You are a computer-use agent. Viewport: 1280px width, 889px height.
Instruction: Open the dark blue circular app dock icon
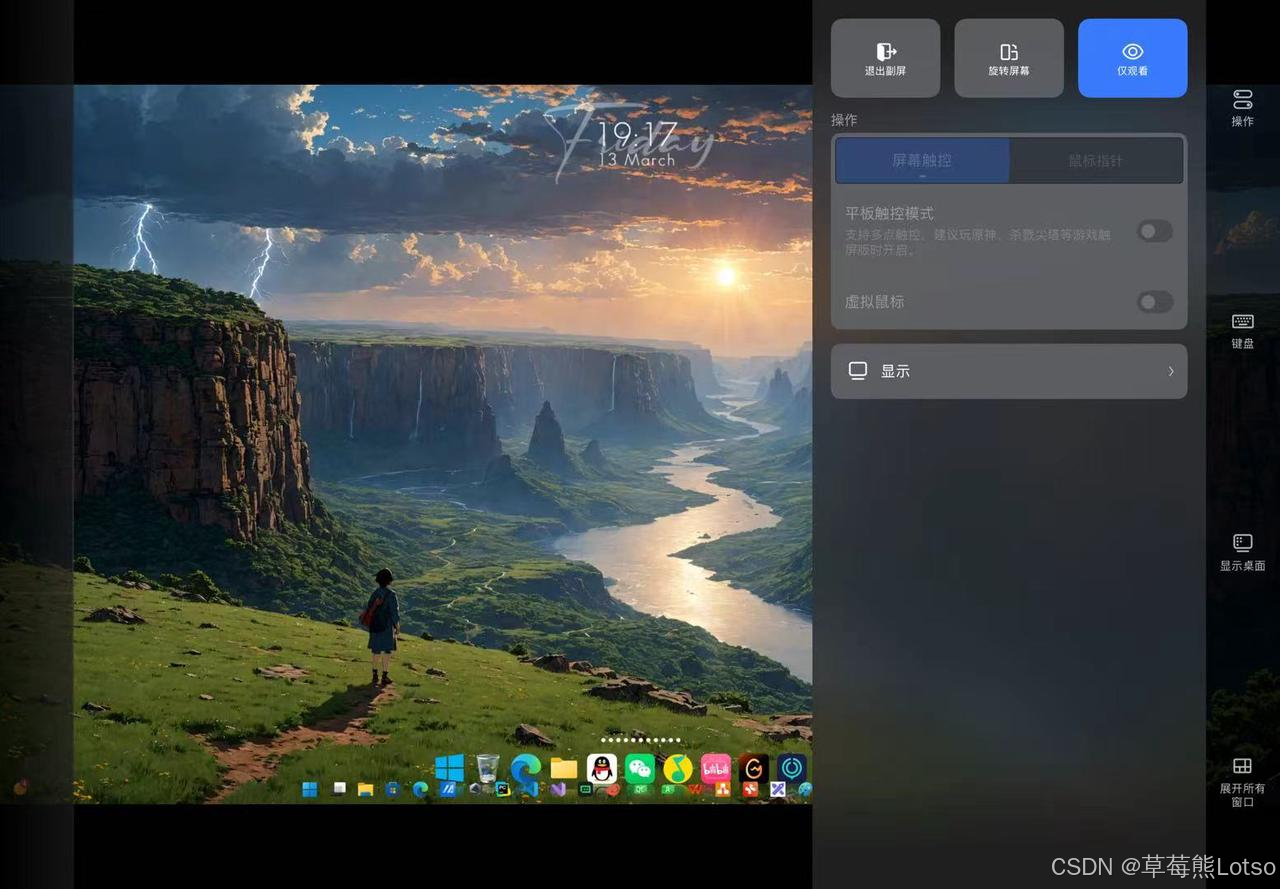click(792, 768)
